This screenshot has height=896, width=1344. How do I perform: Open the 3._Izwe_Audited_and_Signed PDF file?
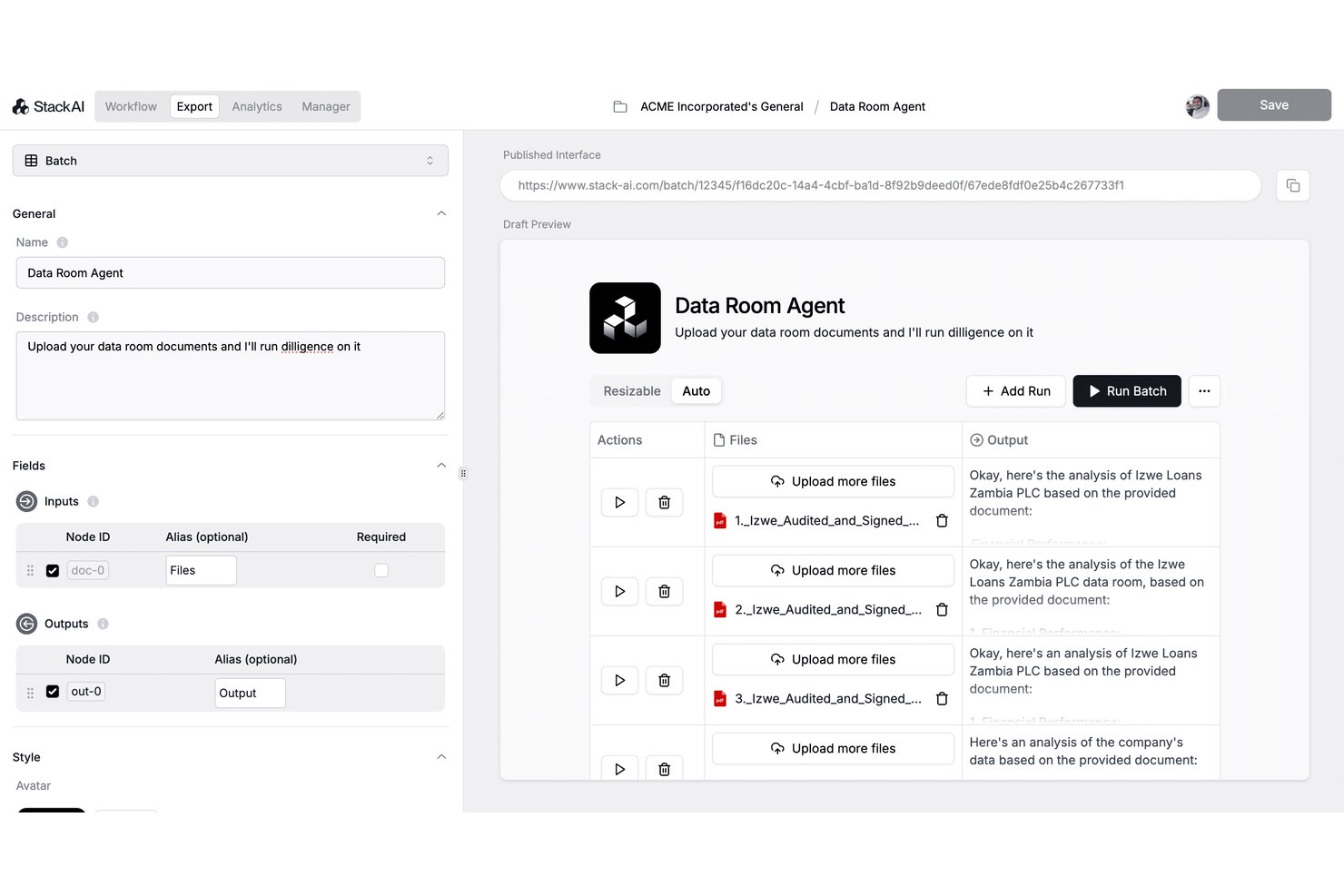click(x=817, y=699)
